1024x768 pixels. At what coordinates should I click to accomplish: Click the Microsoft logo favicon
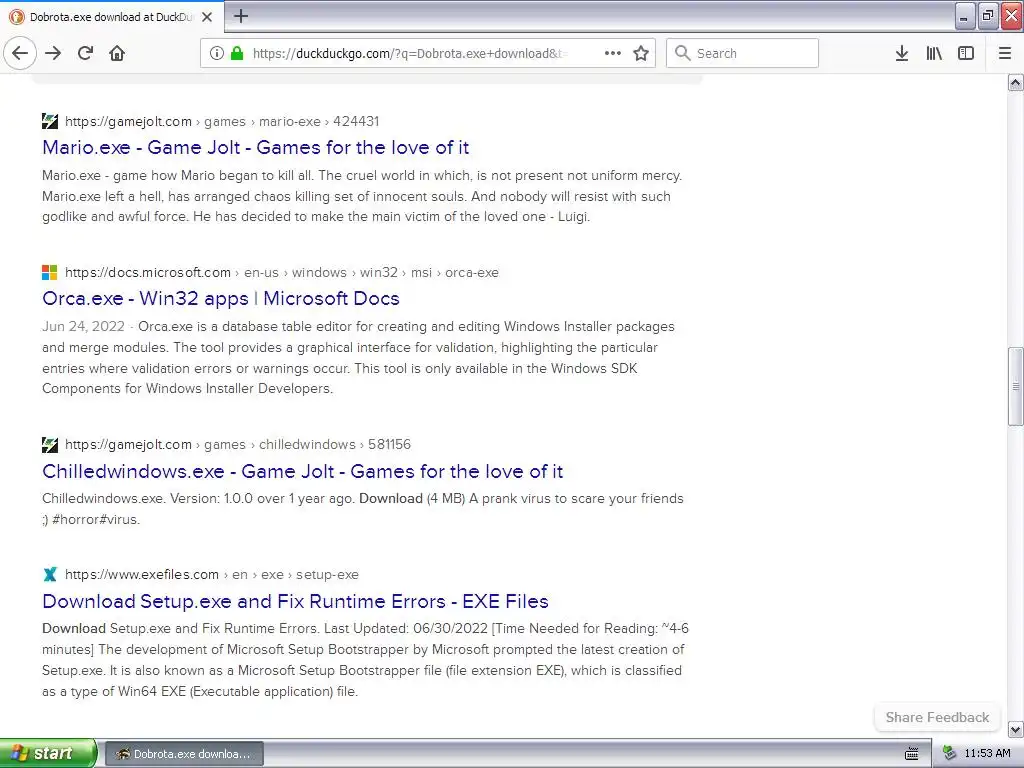point(50,272)
